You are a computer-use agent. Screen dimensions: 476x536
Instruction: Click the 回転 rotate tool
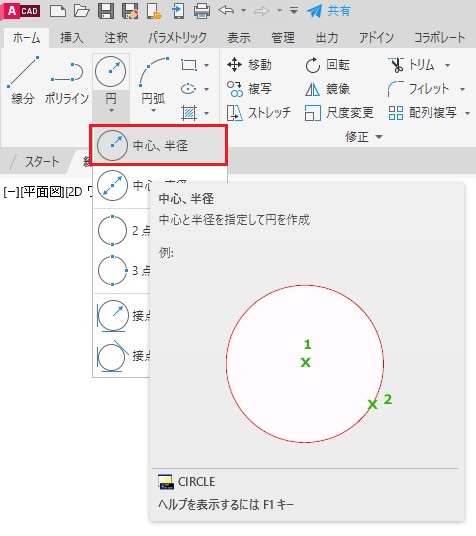[x=327, y=65]
